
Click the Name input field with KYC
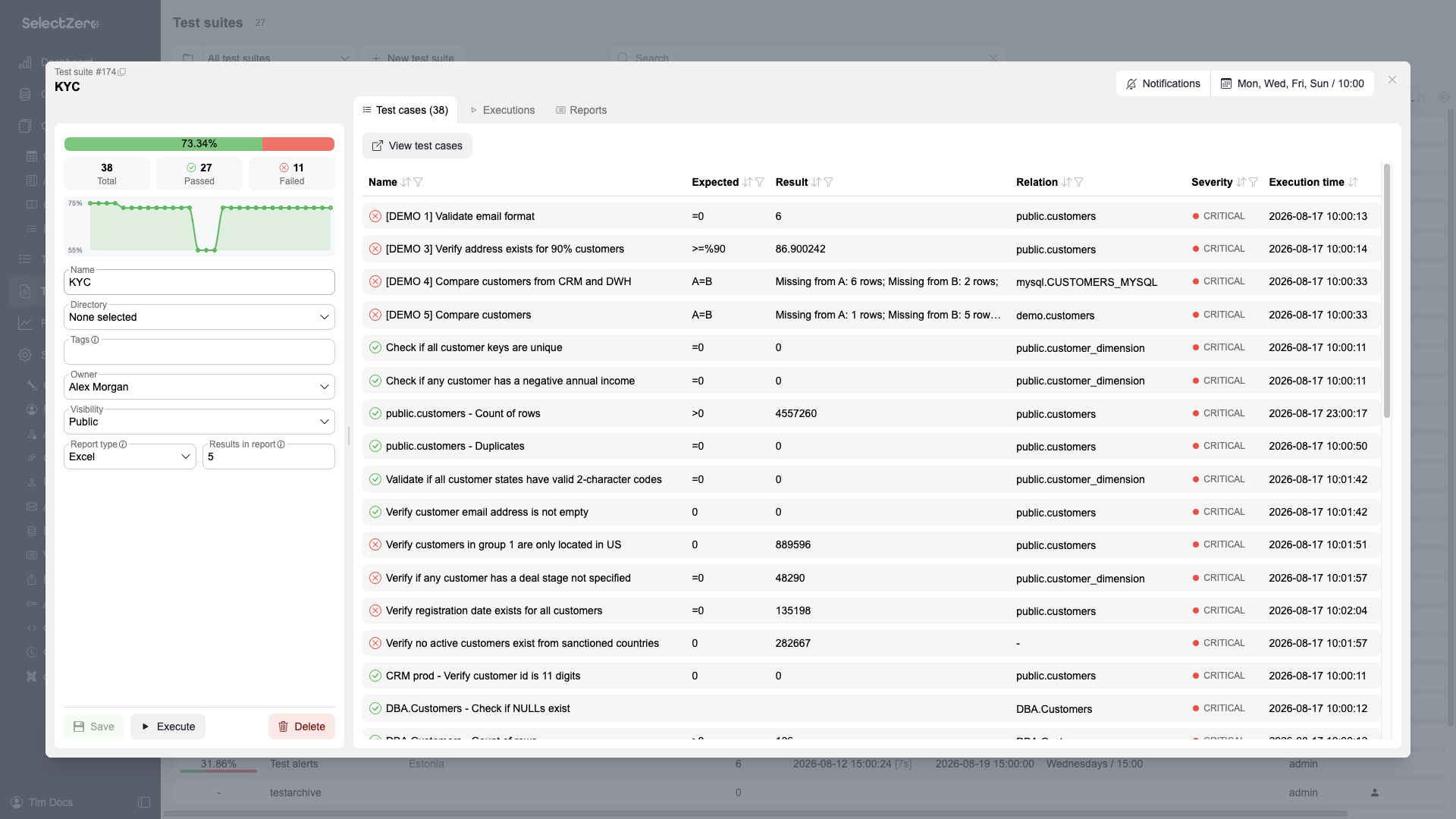tap(199, 282)
